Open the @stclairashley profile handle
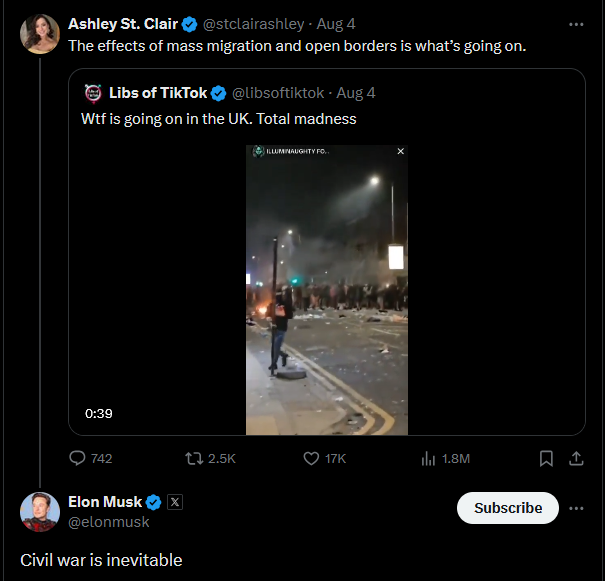The image size is (605, 581). coord(253,24)
